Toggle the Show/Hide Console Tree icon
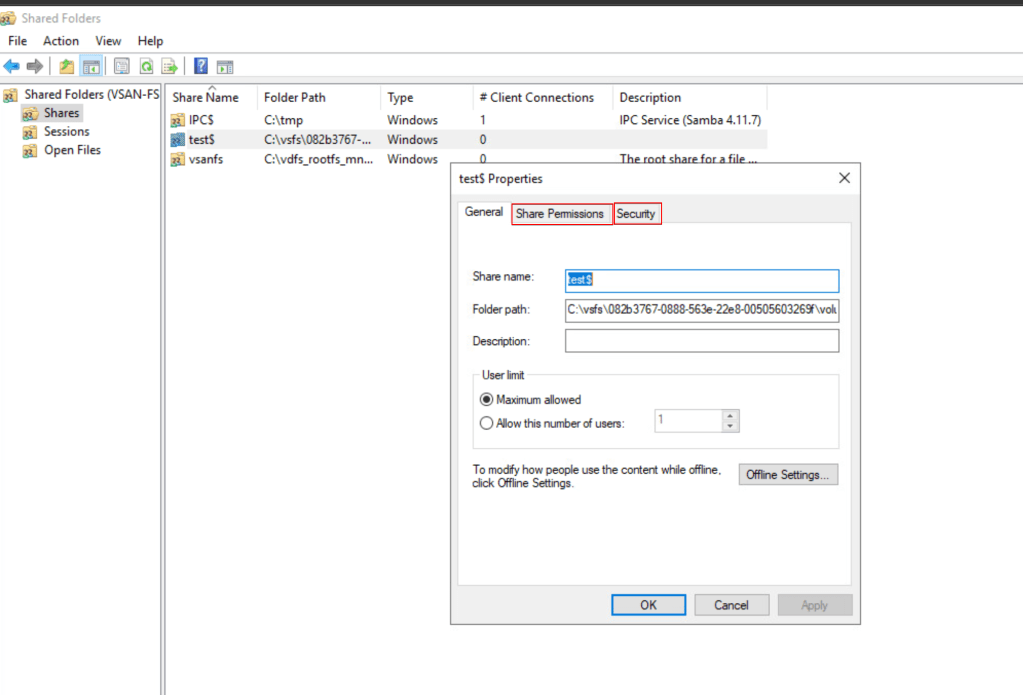 (x=91, y=67)
